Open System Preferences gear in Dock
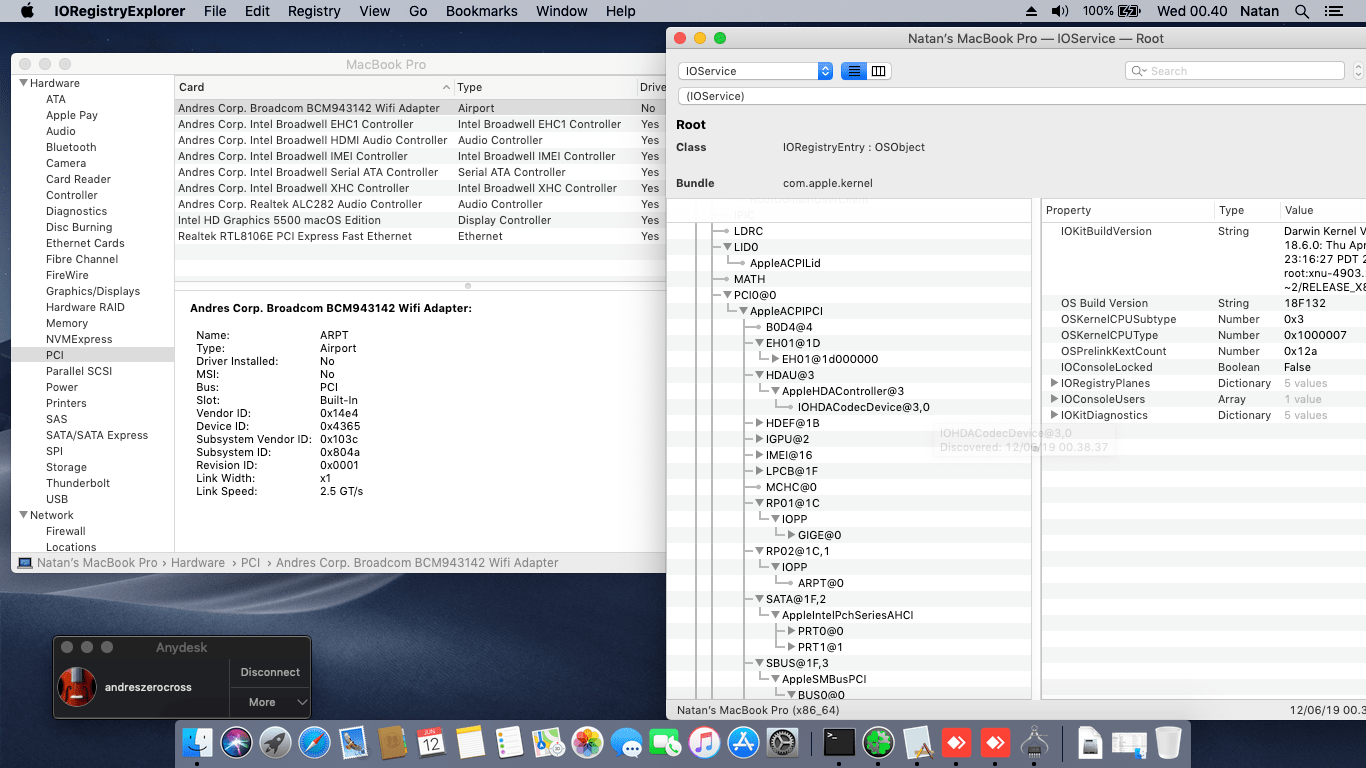Screen dimensions: 1366x768 [x=782, y=742]
